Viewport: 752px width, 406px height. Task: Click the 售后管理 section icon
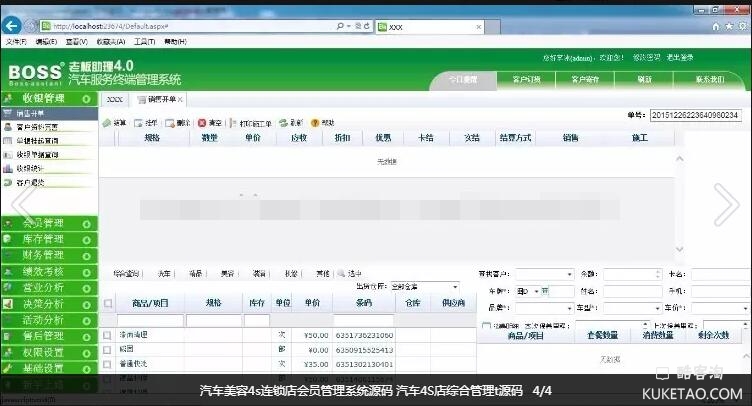click(8, 336)
